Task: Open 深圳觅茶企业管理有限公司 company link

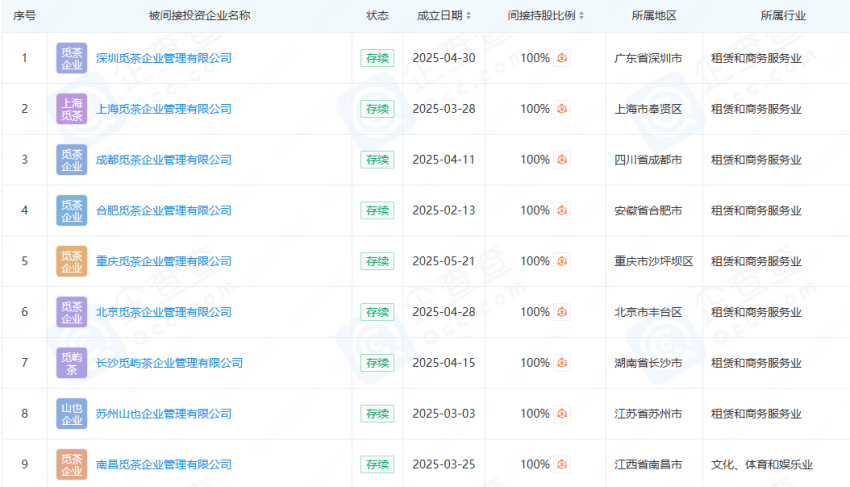Action: point(163,58)
